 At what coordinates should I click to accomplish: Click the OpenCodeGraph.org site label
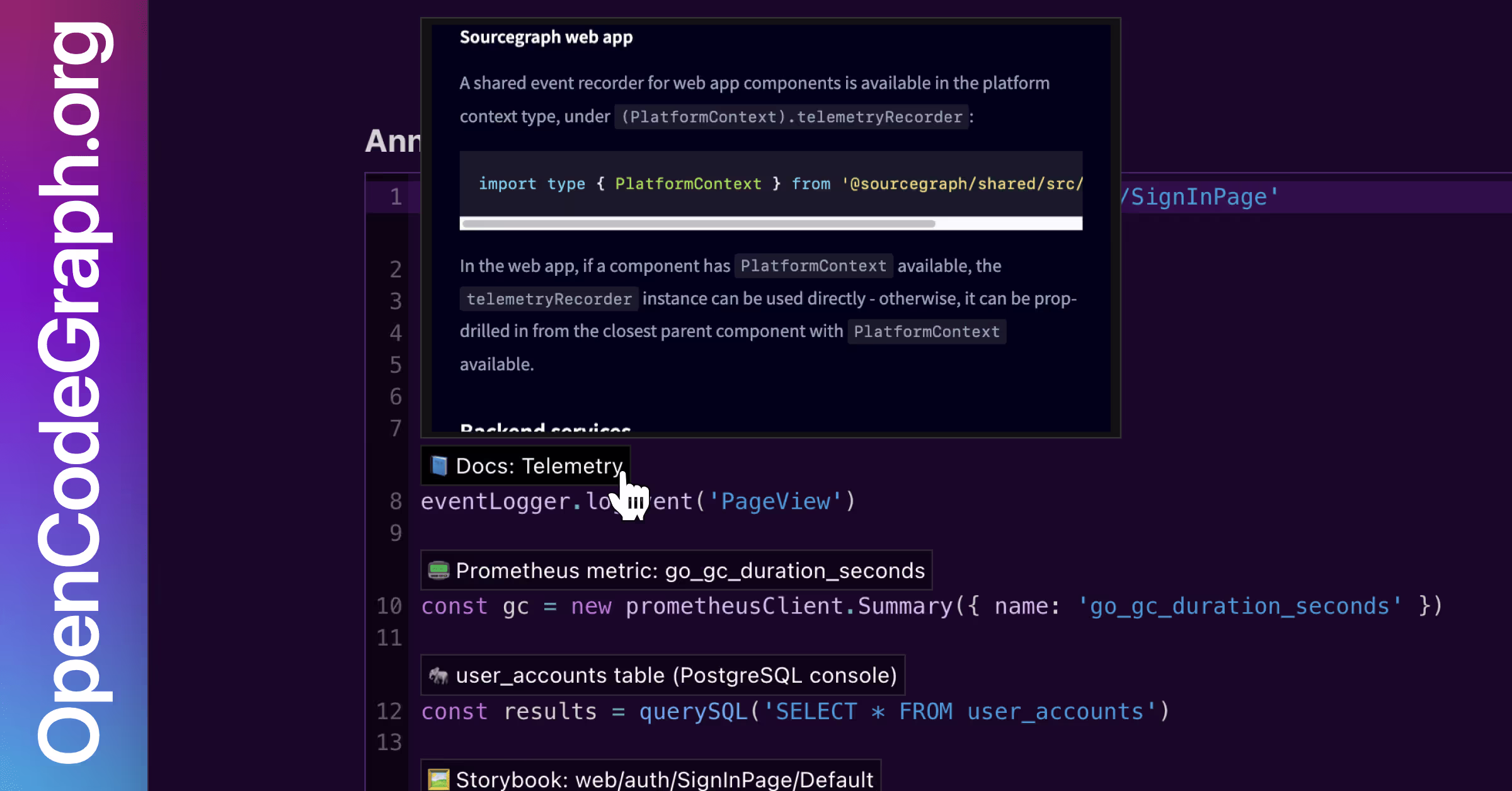pos(74,396)
